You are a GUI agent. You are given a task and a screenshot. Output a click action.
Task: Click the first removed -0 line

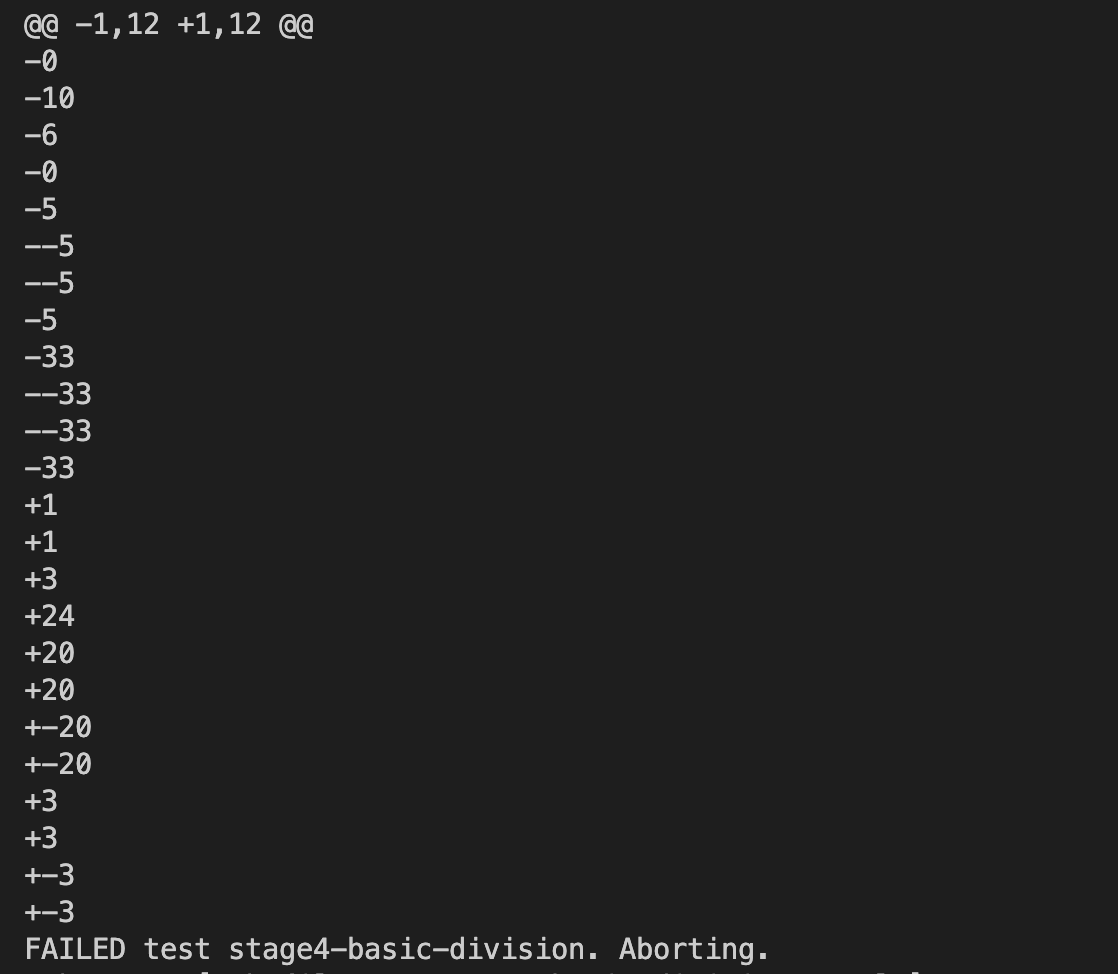pyautogui.click(x=41, y=61)
